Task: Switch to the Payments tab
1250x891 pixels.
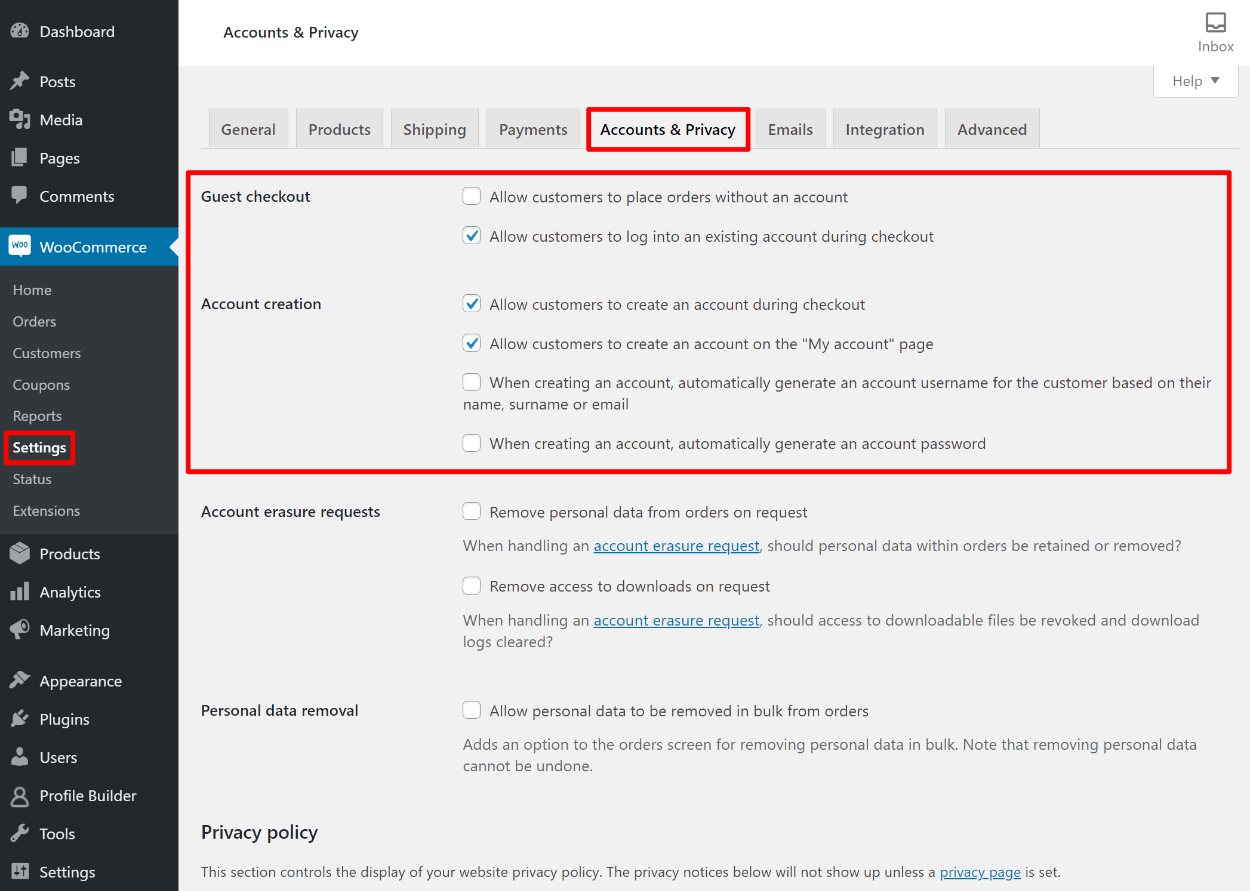Action: pyautogui.click(x=533, y=130)
